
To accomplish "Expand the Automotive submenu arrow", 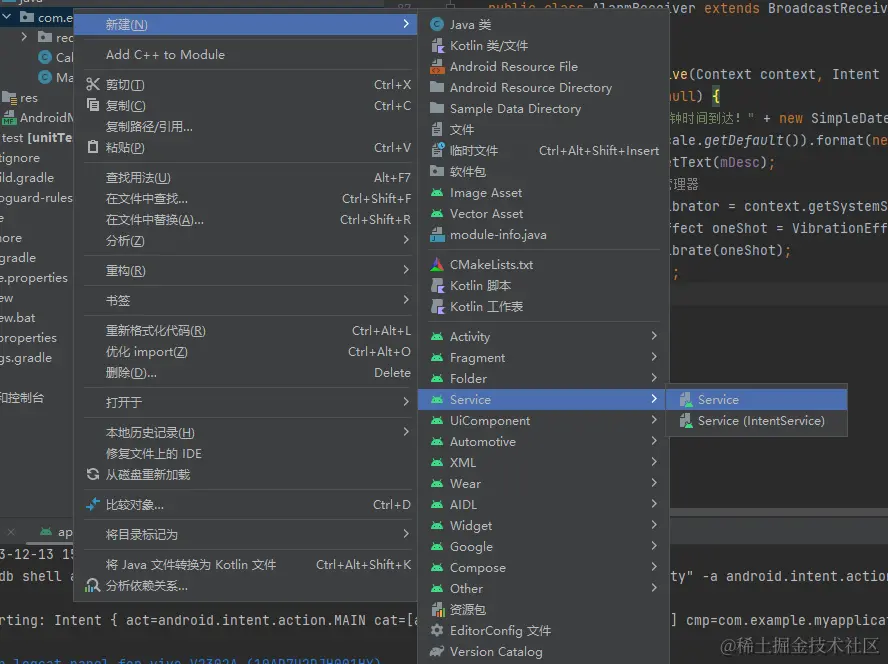I will 654,441.
